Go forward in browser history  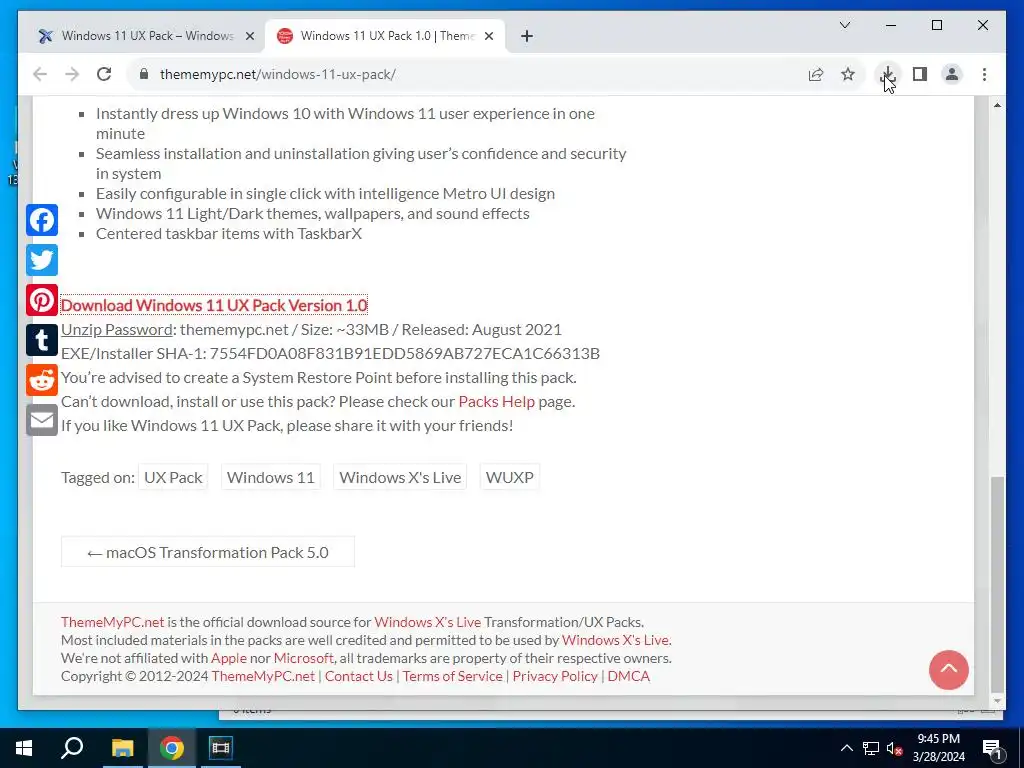click(x=72, y=74)
